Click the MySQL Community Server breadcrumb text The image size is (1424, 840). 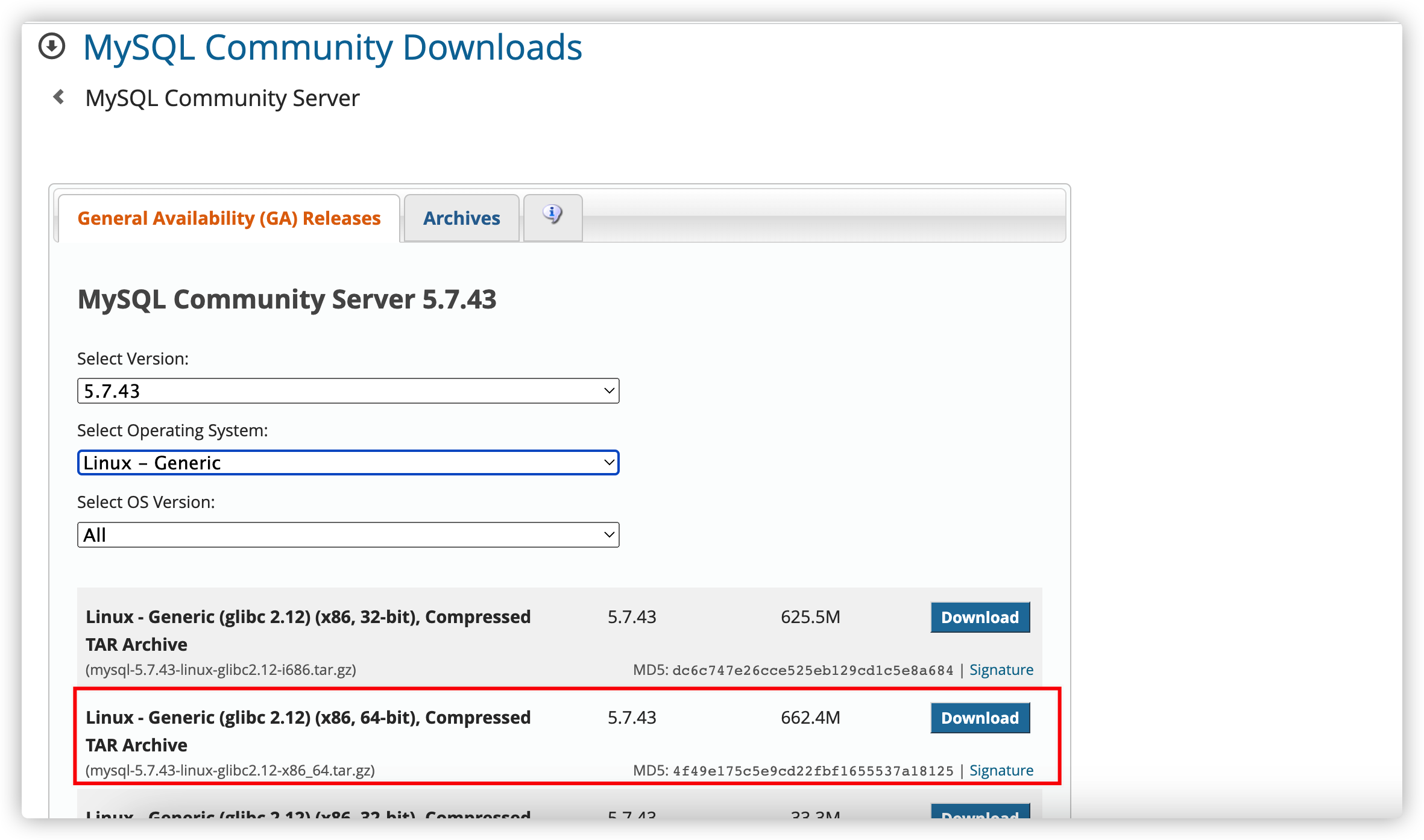pyautogui.click(x=222, y=98)
